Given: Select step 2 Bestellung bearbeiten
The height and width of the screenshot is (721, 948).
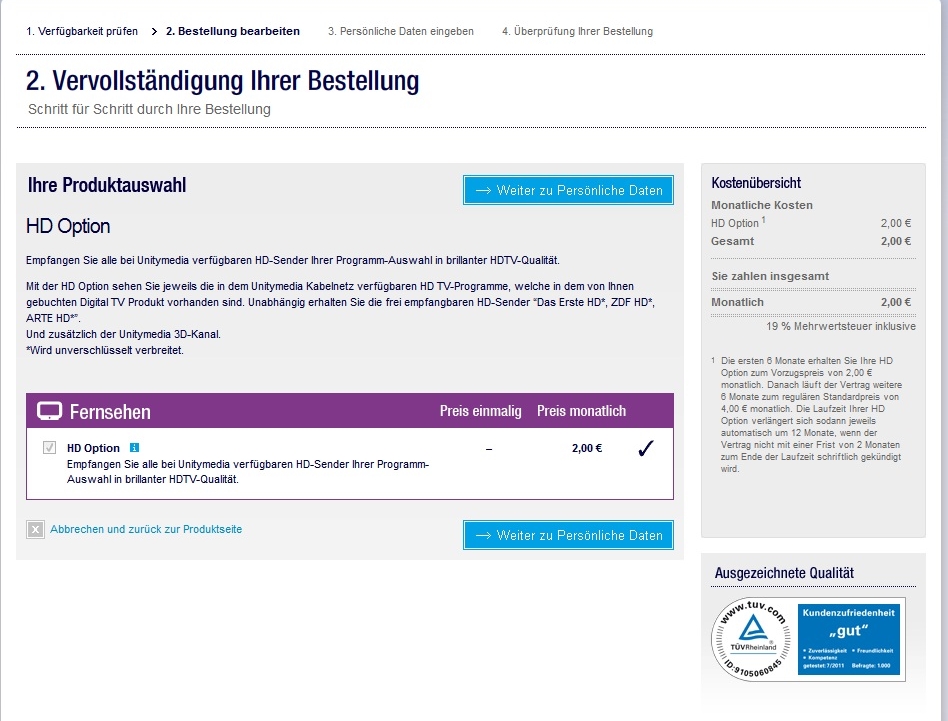Looking at the screenshot, I should point(232,32).
